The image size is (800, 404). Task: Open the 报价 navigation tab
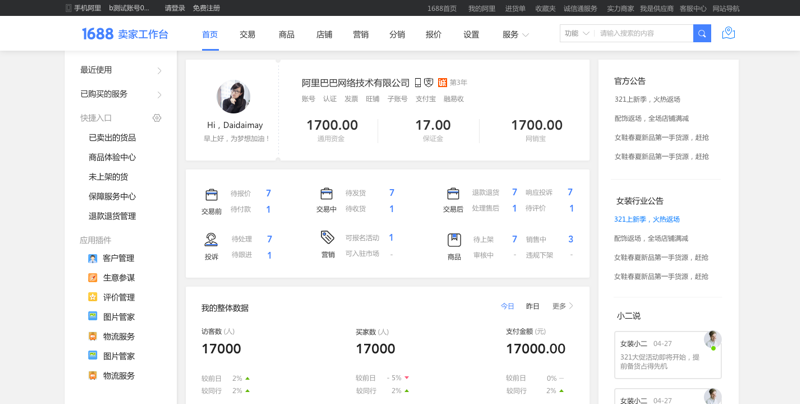(x=434, y=35)
